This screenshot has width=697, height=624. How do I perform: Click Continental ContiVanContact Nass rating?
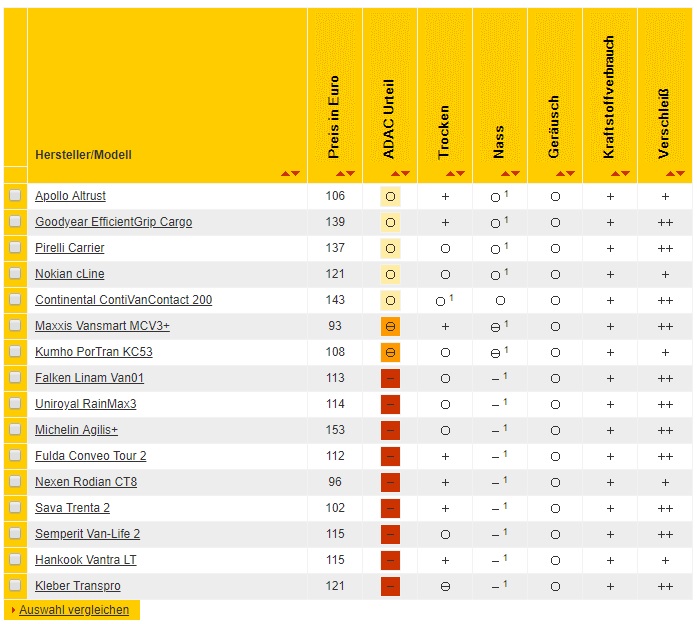[501, 301]
